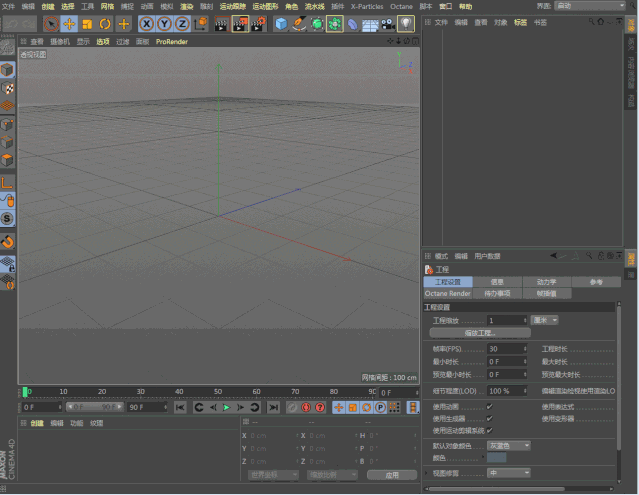Click the Redo arrow icon

pos(29,24)
